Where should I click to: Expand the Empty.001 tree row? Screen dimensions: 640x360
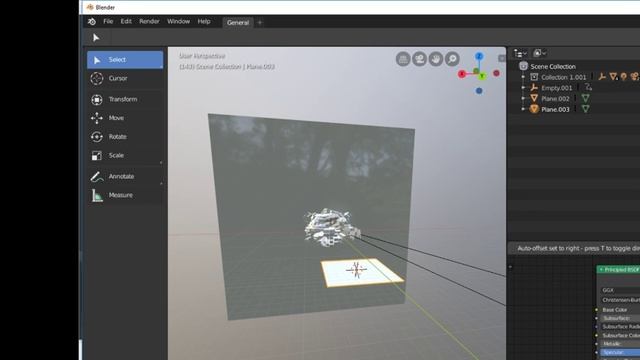click(x=524, y=88)
